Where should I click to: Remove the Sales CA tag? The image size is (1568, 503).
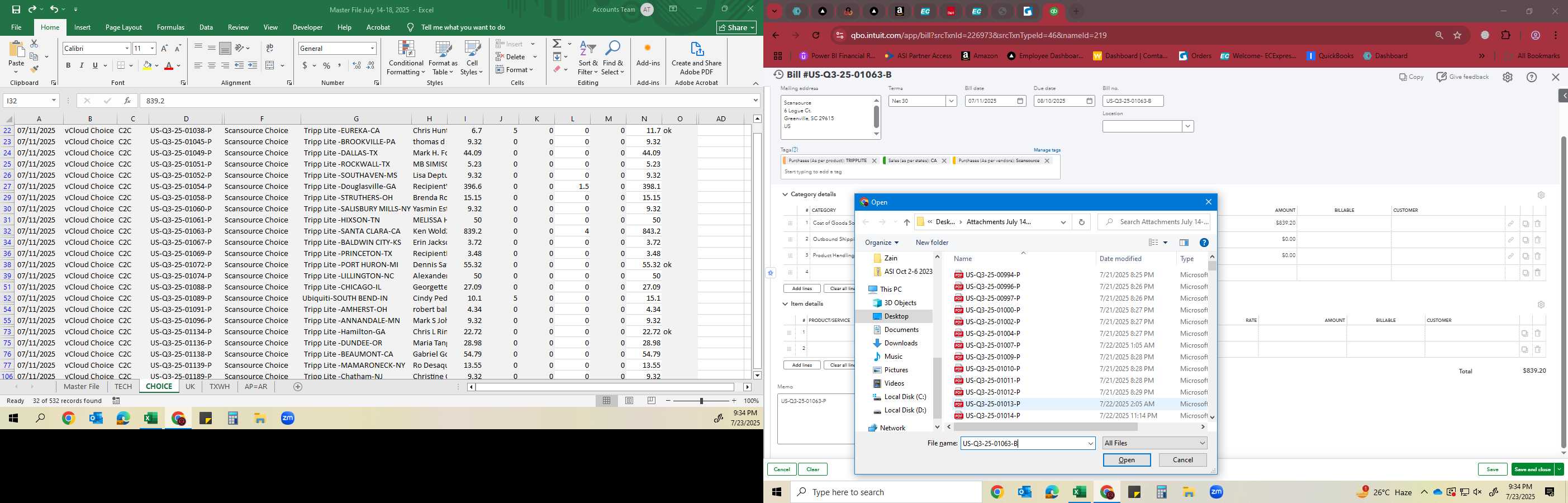point(944,161)
